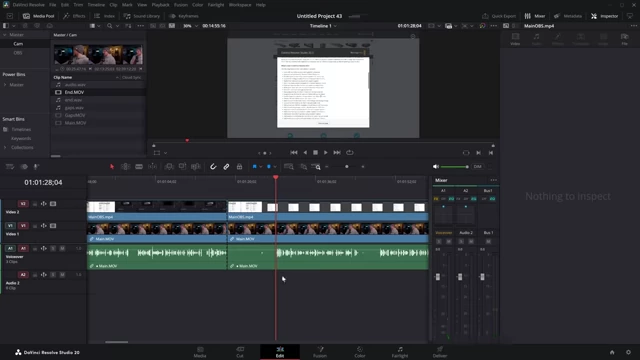Image resolution: width=640 pixels, height=360 pixels.
Task: Adjust the green viewer volume slider
Action: 454,167
